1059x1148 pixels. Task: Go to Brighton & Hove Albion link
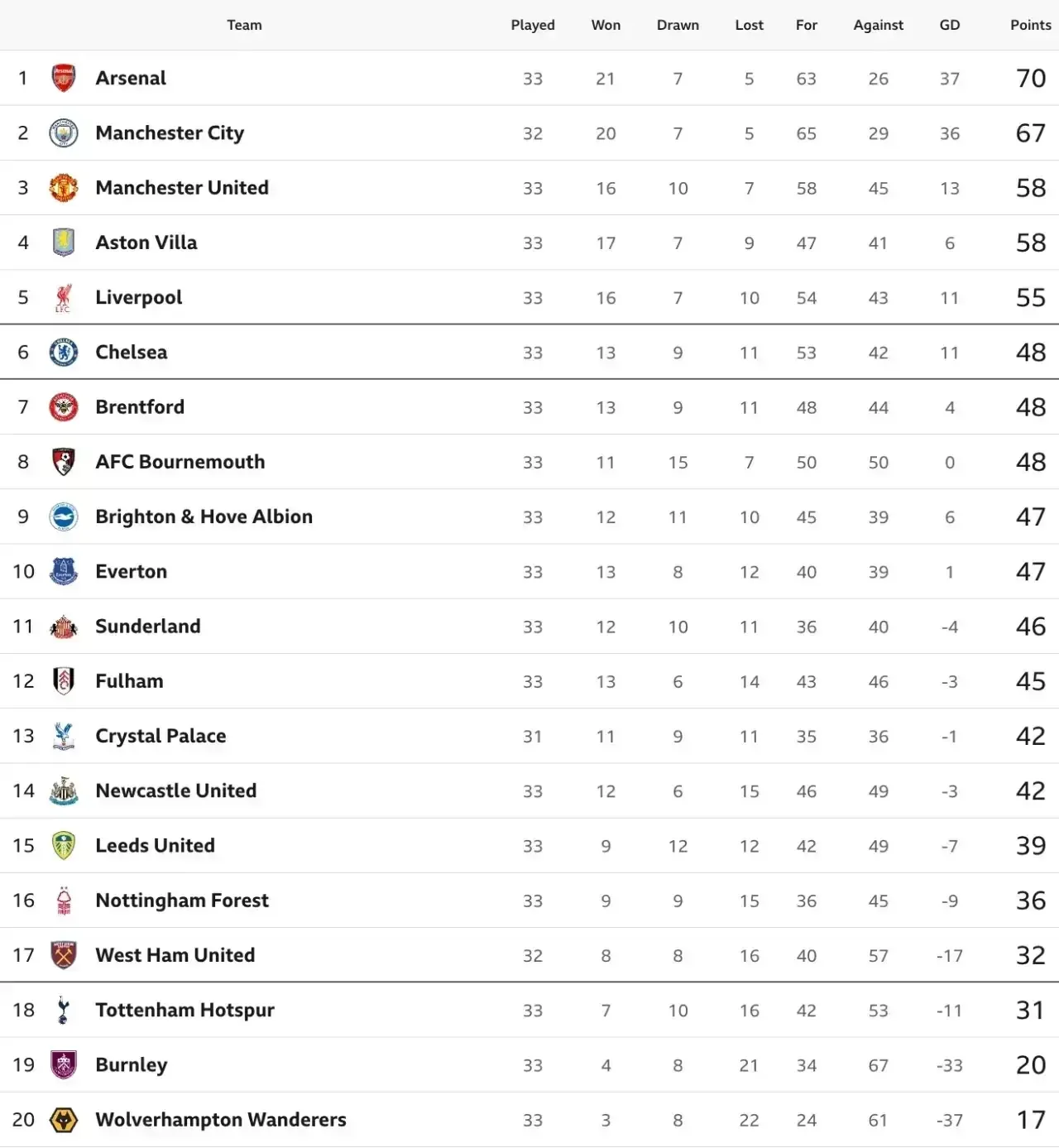coord(204,516)
